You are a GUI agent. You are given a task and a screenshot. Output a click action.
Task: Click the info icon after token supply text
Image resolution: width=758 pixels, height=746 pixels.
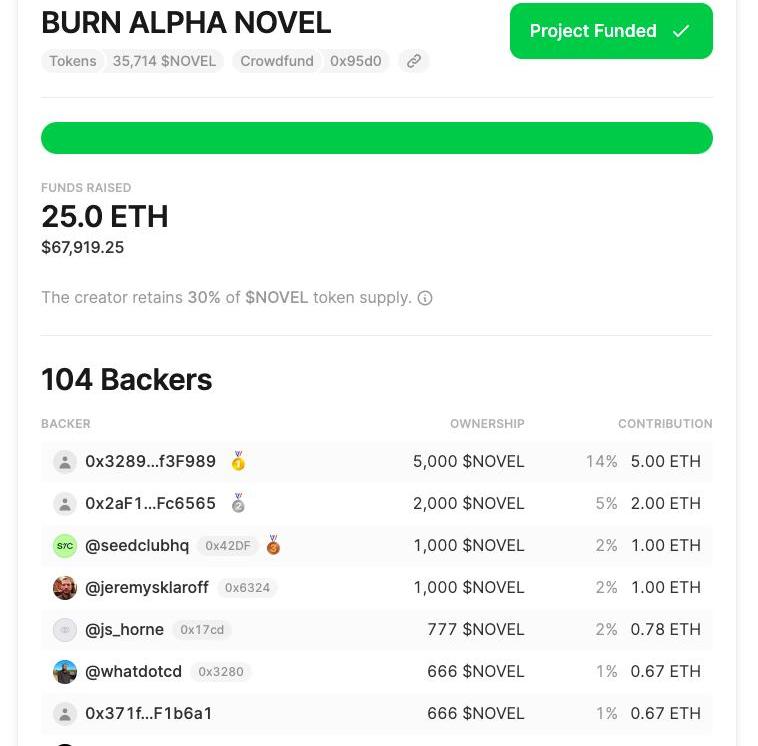(425, 298)
